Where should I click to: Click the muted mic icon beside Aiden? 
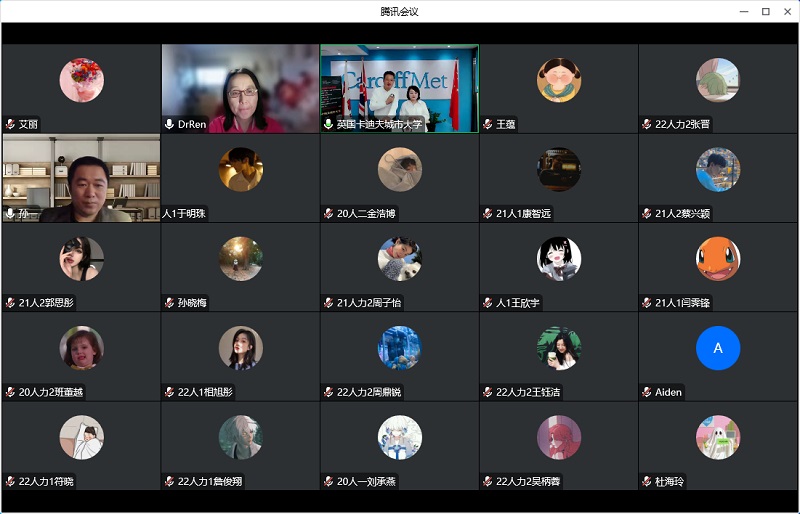click(647, 392)
